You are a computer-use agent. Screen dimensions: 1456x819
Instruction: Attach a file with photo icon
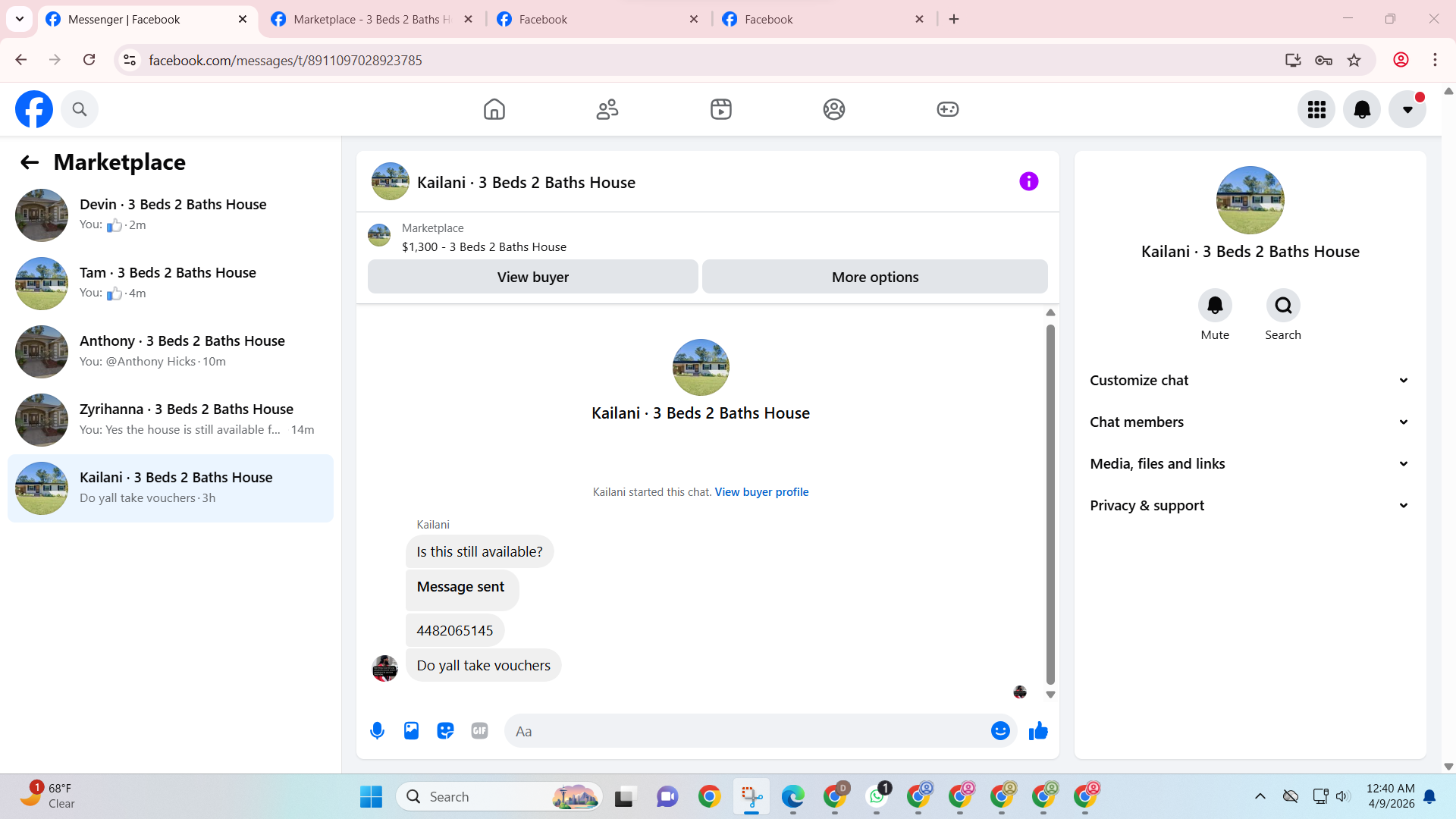point(411,731)
